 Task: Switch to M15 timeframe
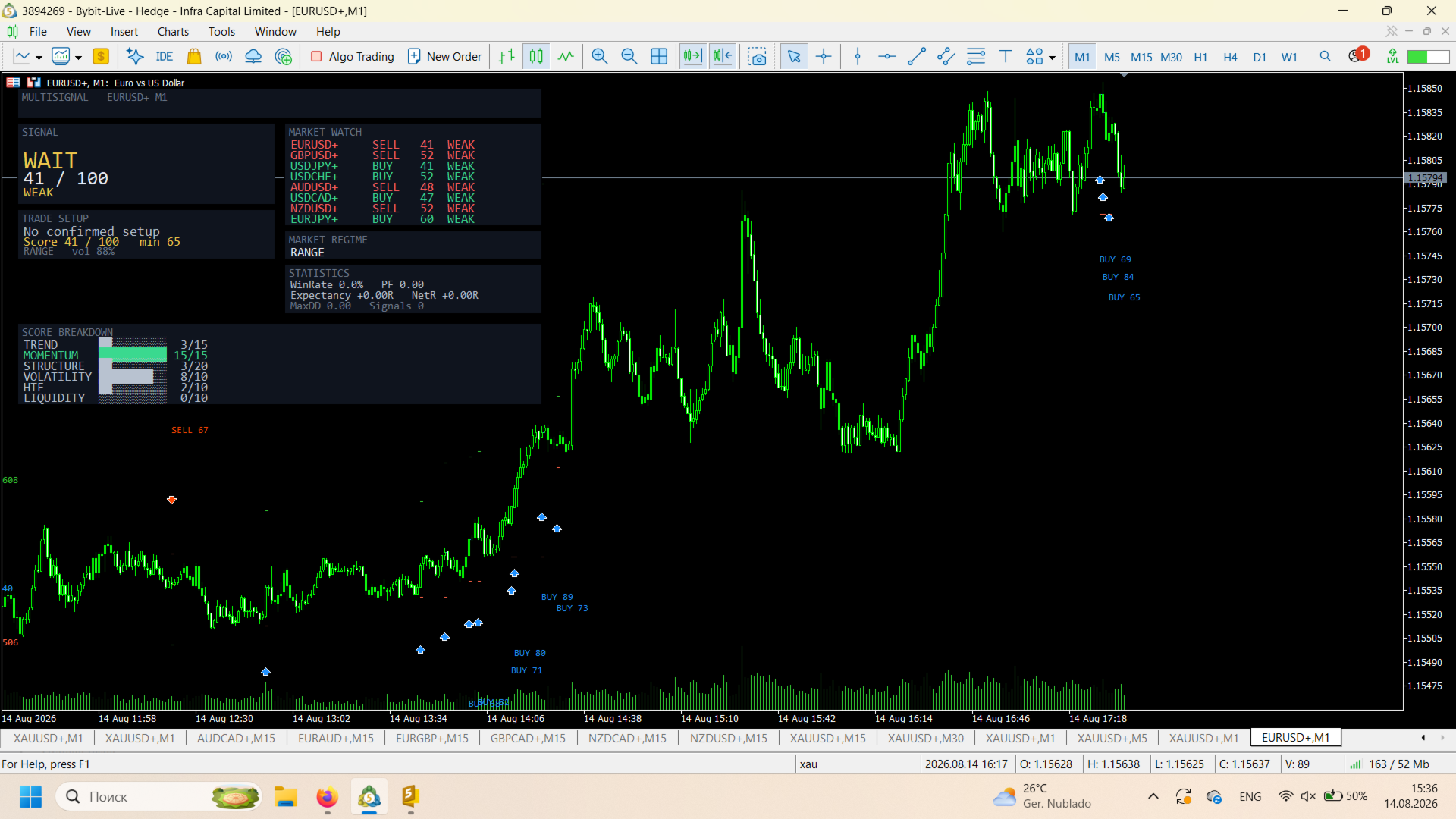(x=1141, y=57)
